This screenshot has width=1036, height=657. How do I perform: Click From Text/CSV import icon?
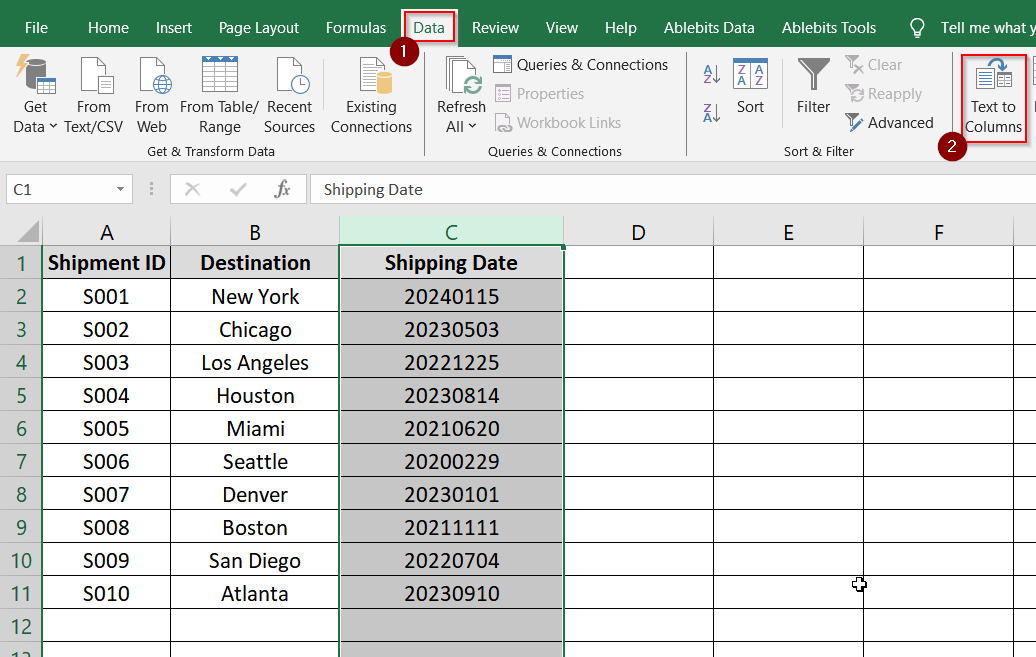96,74
